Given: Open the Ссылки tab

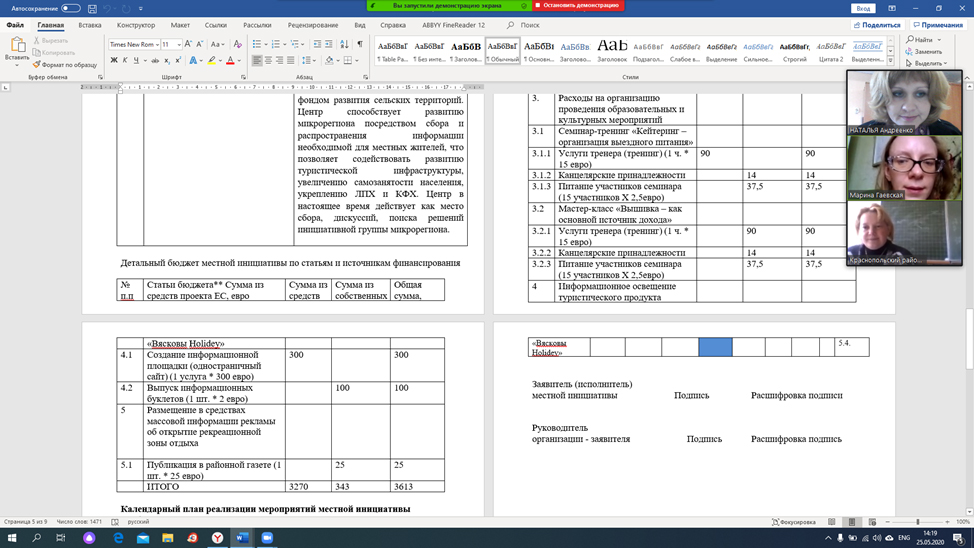Looking at the screenshot, I should pos(216,25).
